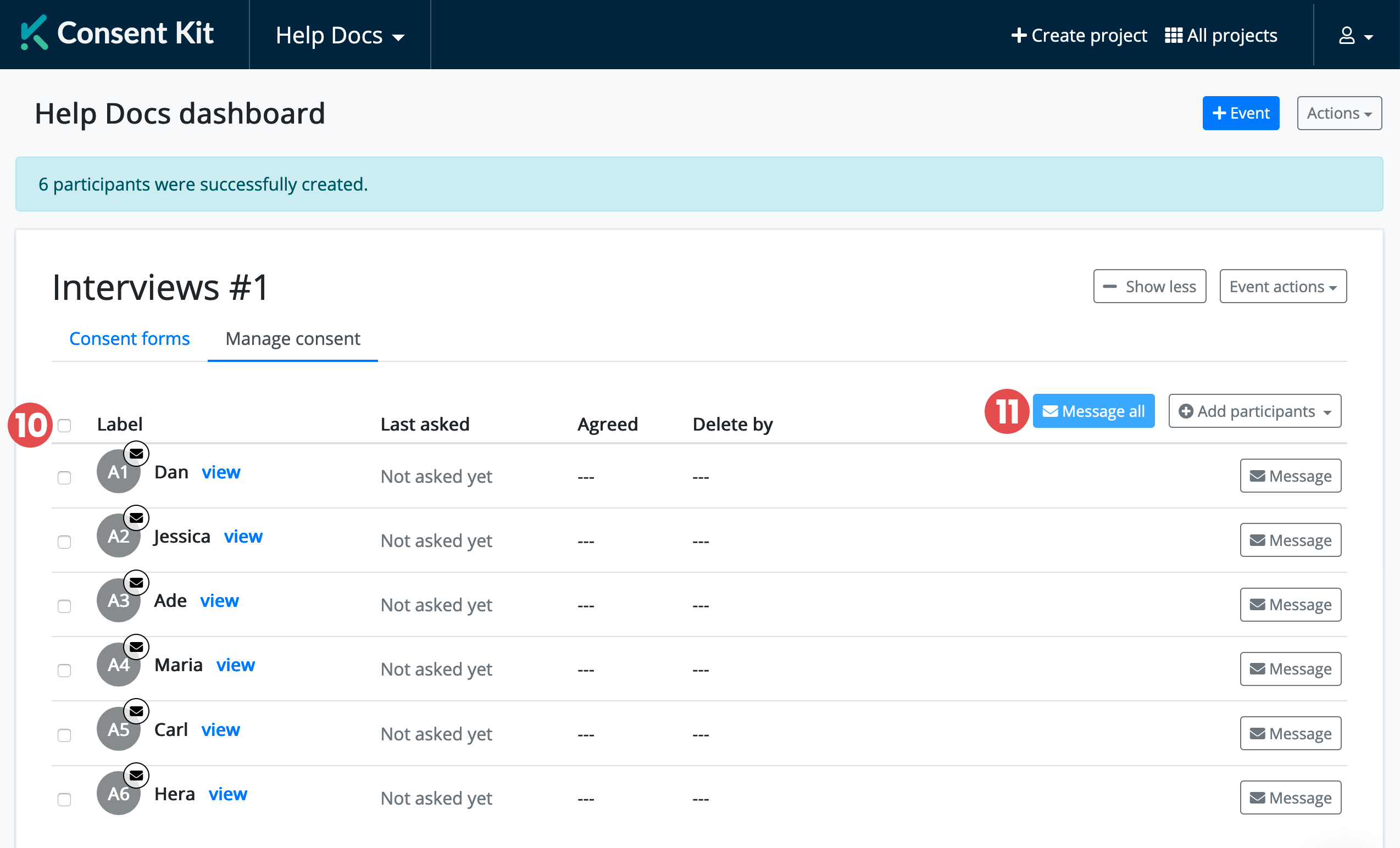Check the box for participant Ade
Viewport: 1400px width, 848px height.
[65, 606]
